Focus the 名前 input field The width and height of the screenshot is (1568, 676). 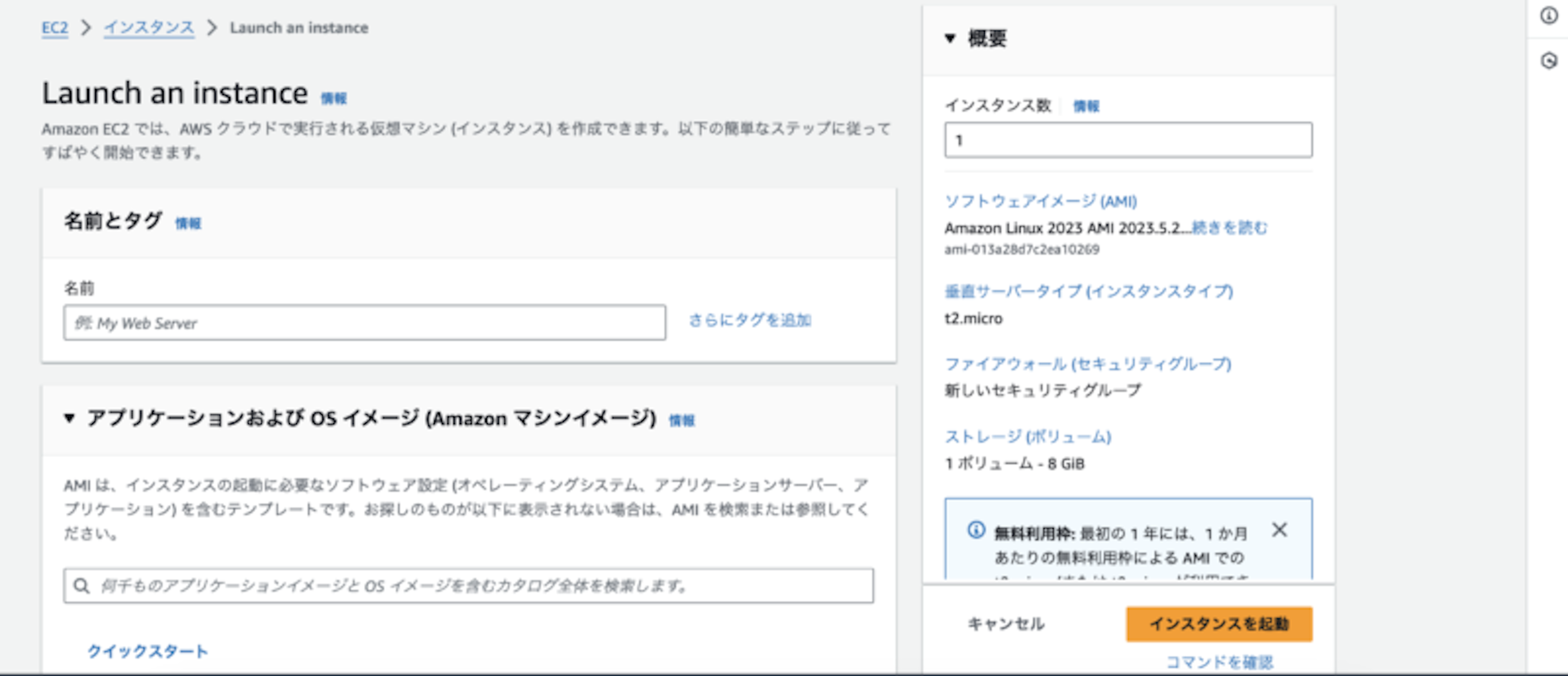click(365, 323)
